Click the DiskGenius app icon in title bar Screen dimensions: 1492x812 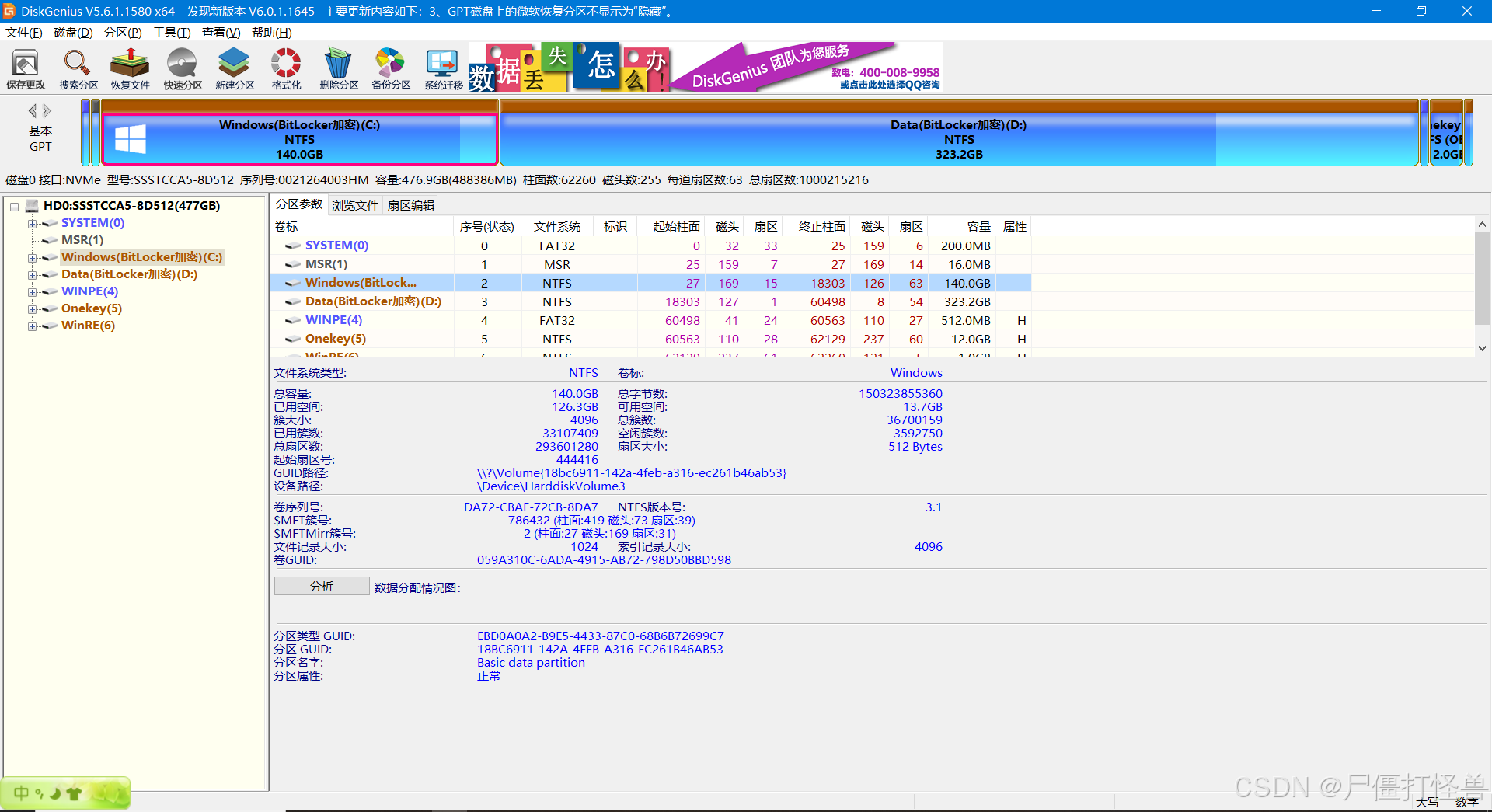click(9, 11)
